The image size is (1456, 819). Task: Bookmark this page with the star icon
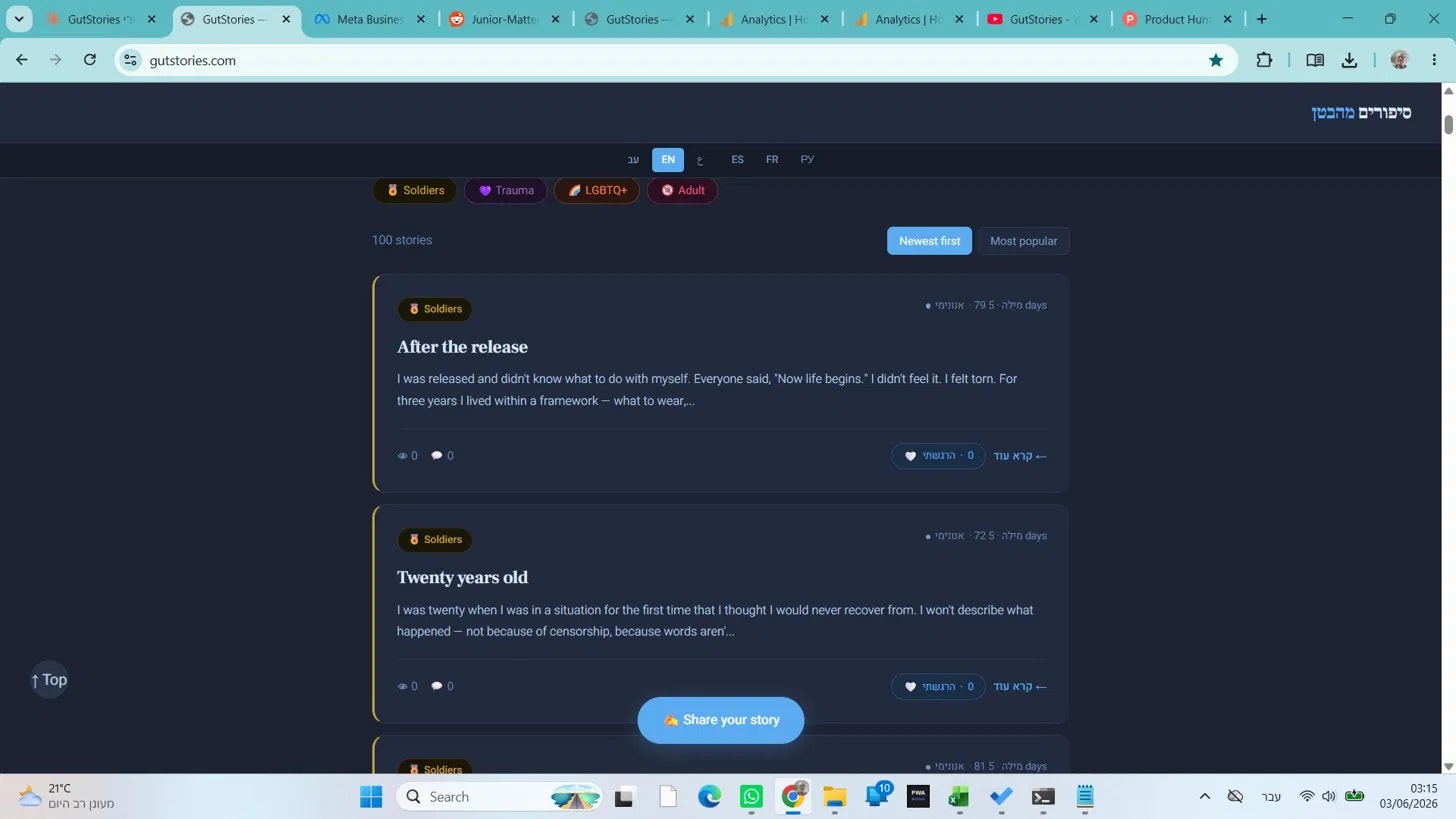(x=1216, y=60)
